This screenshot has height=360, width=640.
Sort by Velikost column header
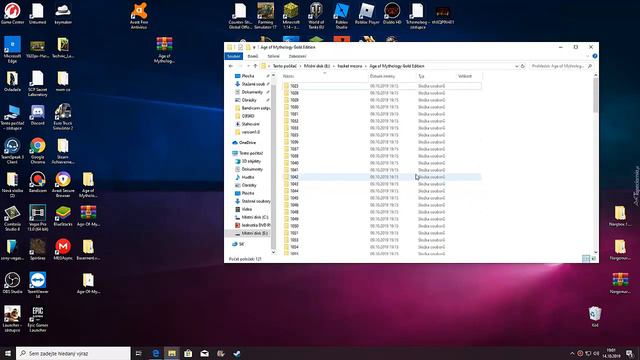468,76
